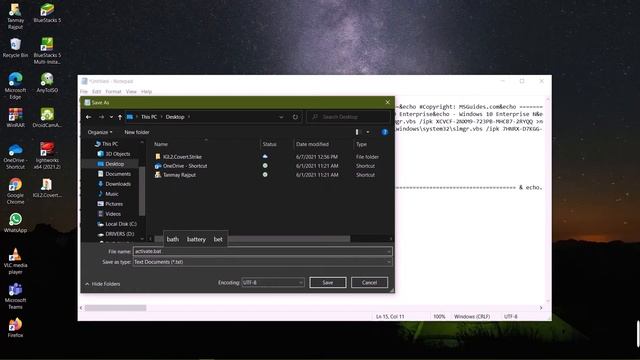
Task: Select 3D Objects in navigation tree
Action: pyautogui.click(x=118, y=154)
